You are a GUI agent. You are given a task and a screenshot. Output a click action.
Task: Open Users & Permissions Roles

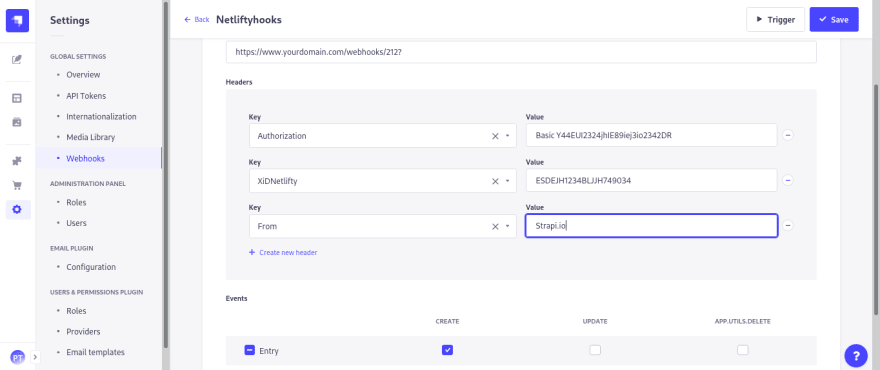click(x=76, y=310)
